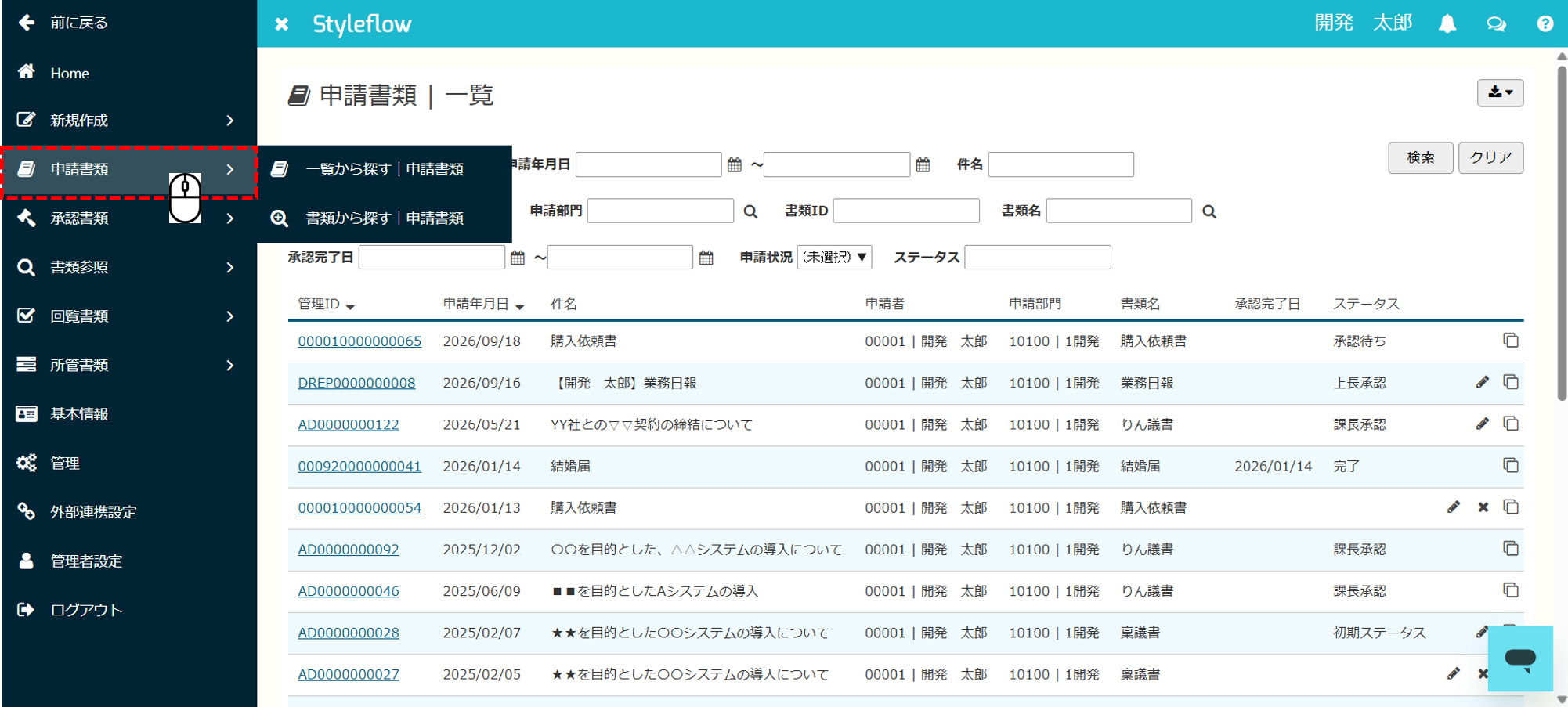Click the 検索 button
The width and height of the screenshot is (1568, 707).
click(1420, 157)
